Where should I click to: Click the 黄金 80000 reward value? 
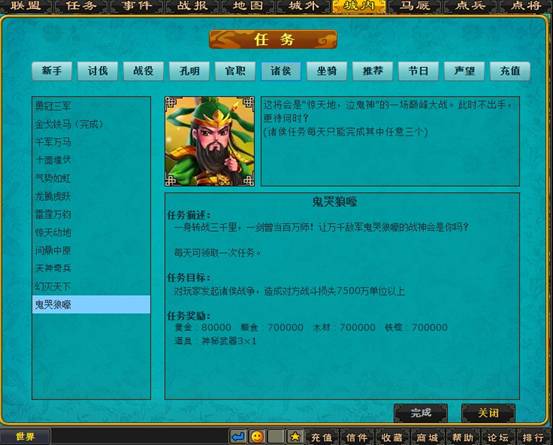tap(216, 328)
